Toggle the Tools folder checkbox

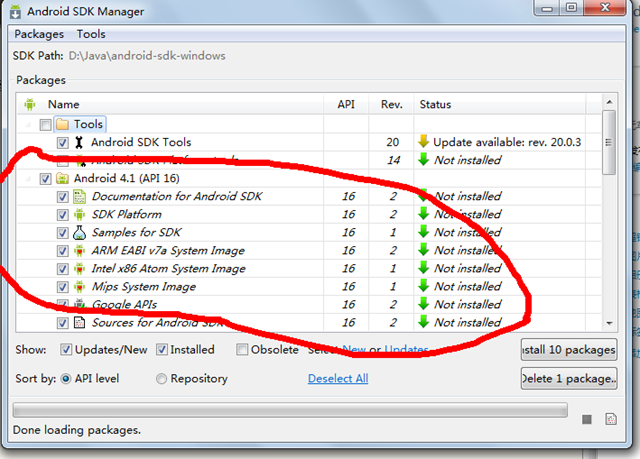click(x=45, y=124)
